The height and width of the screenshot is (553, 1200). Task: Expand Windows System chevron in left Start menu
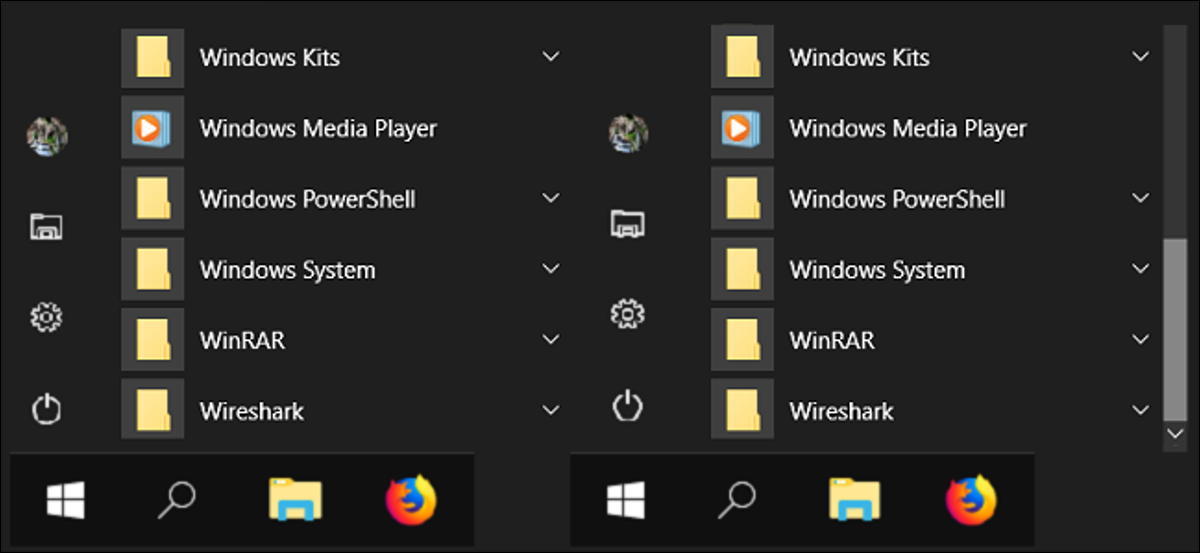point(550,269)
